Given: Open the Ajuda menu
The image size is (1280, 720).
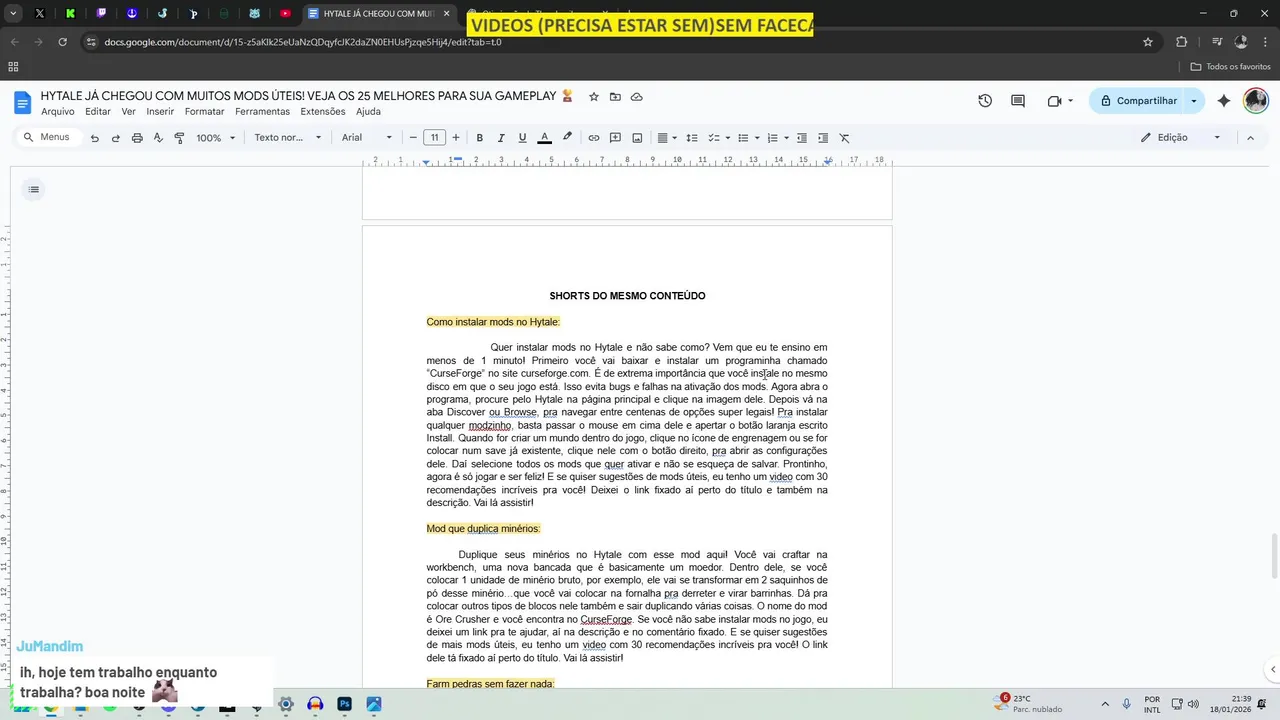Looking at the screenshot, I should pos(368,112).
